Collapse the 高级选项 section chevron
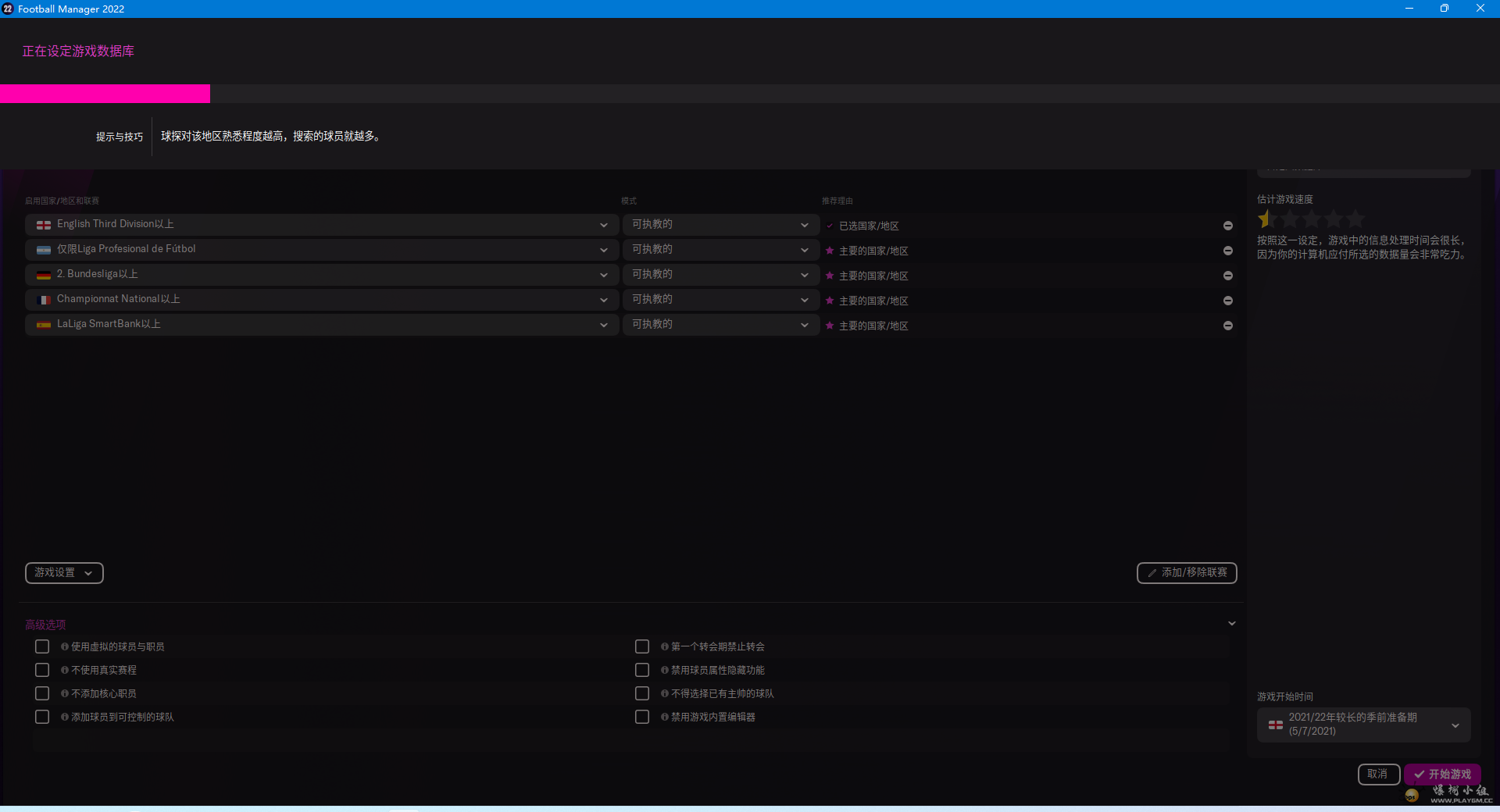Screen dimensions: 1500x812 click(1232, 623)
